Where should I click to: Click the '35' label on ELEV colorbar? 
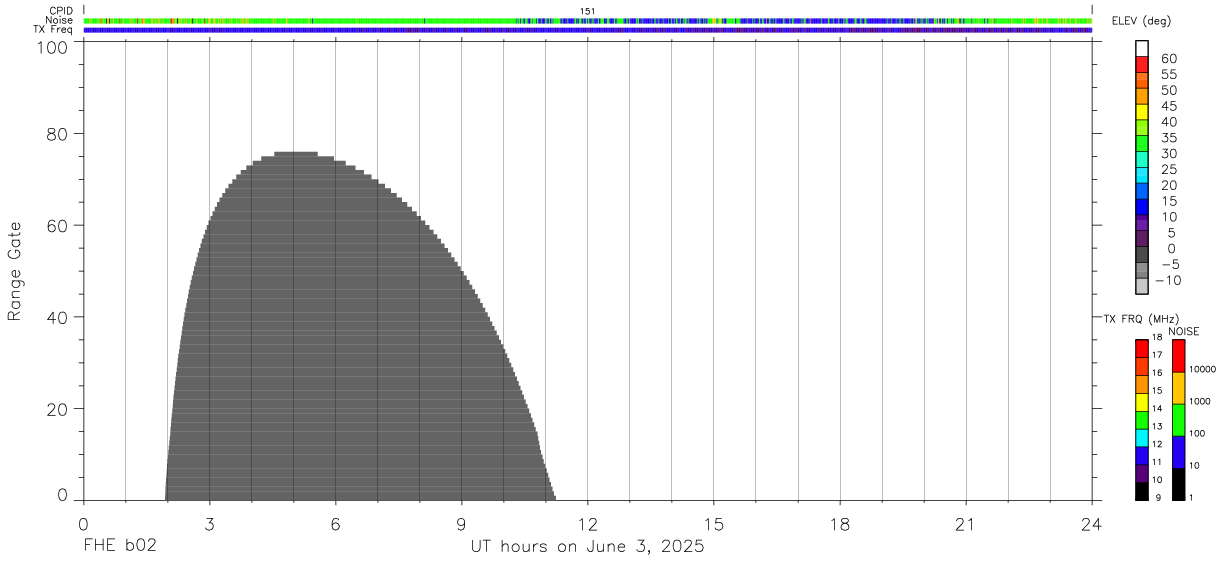click(x=1168, y=138)
